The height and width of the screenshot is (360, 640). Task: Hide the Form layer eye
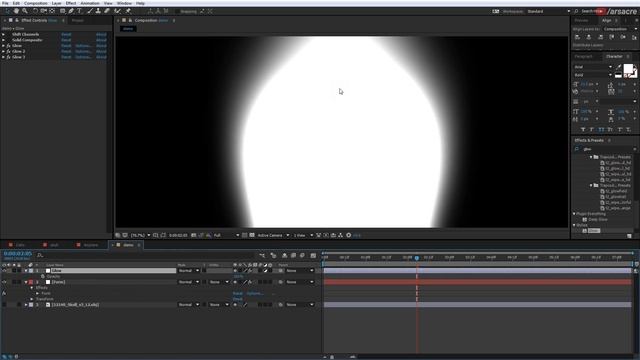[4, 282]
